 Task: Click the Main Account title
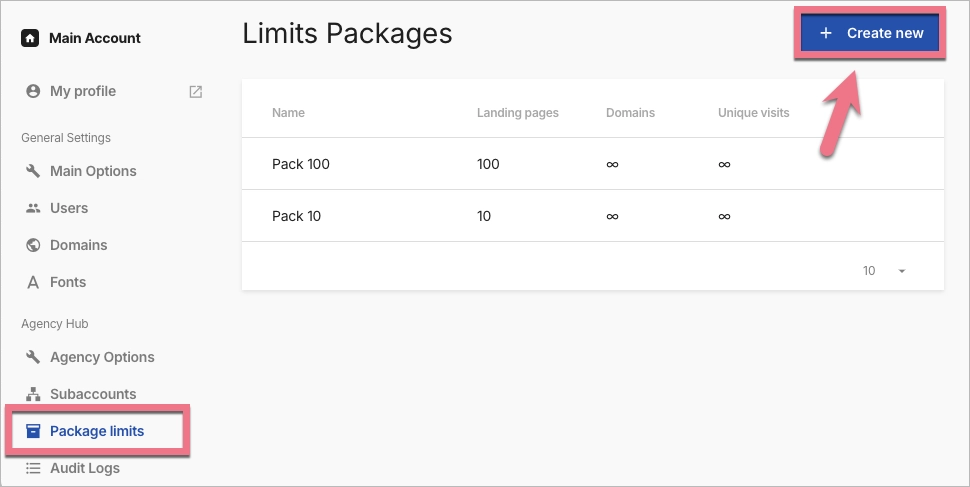(95, 38)
